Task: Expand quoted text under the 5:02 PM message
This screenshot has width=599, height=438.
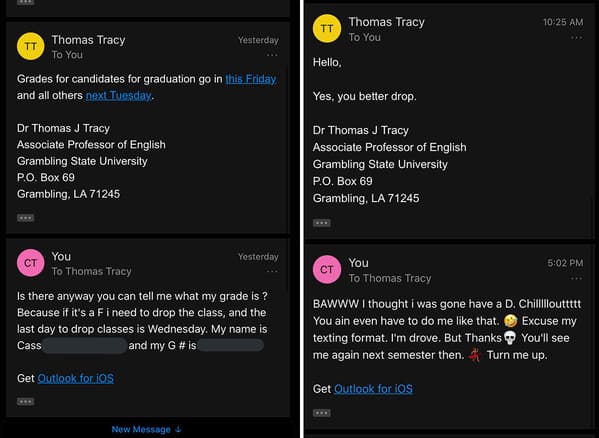Action: coord(322,413)
